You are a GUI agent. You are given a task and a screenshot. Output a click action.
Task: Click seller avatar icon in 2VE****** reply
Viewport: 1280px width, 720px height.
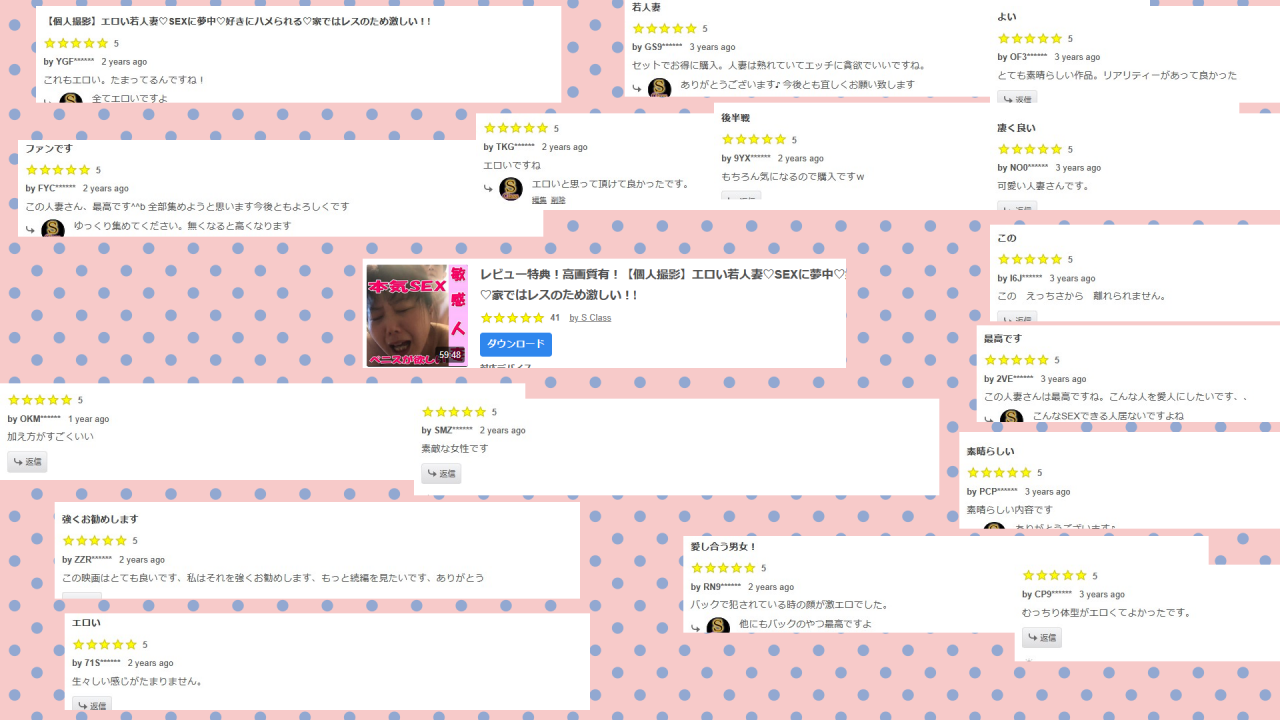pyautogui.click(x=1011, y=417)
